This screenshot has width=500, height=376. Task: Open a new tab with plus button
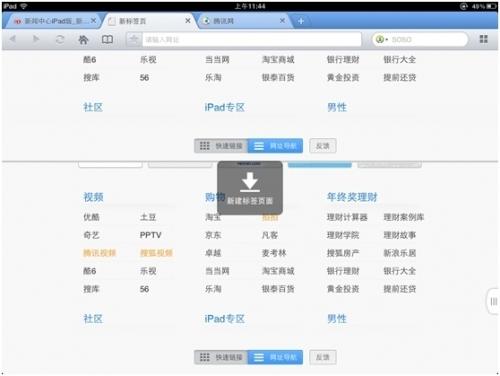(x=301, y=21)
